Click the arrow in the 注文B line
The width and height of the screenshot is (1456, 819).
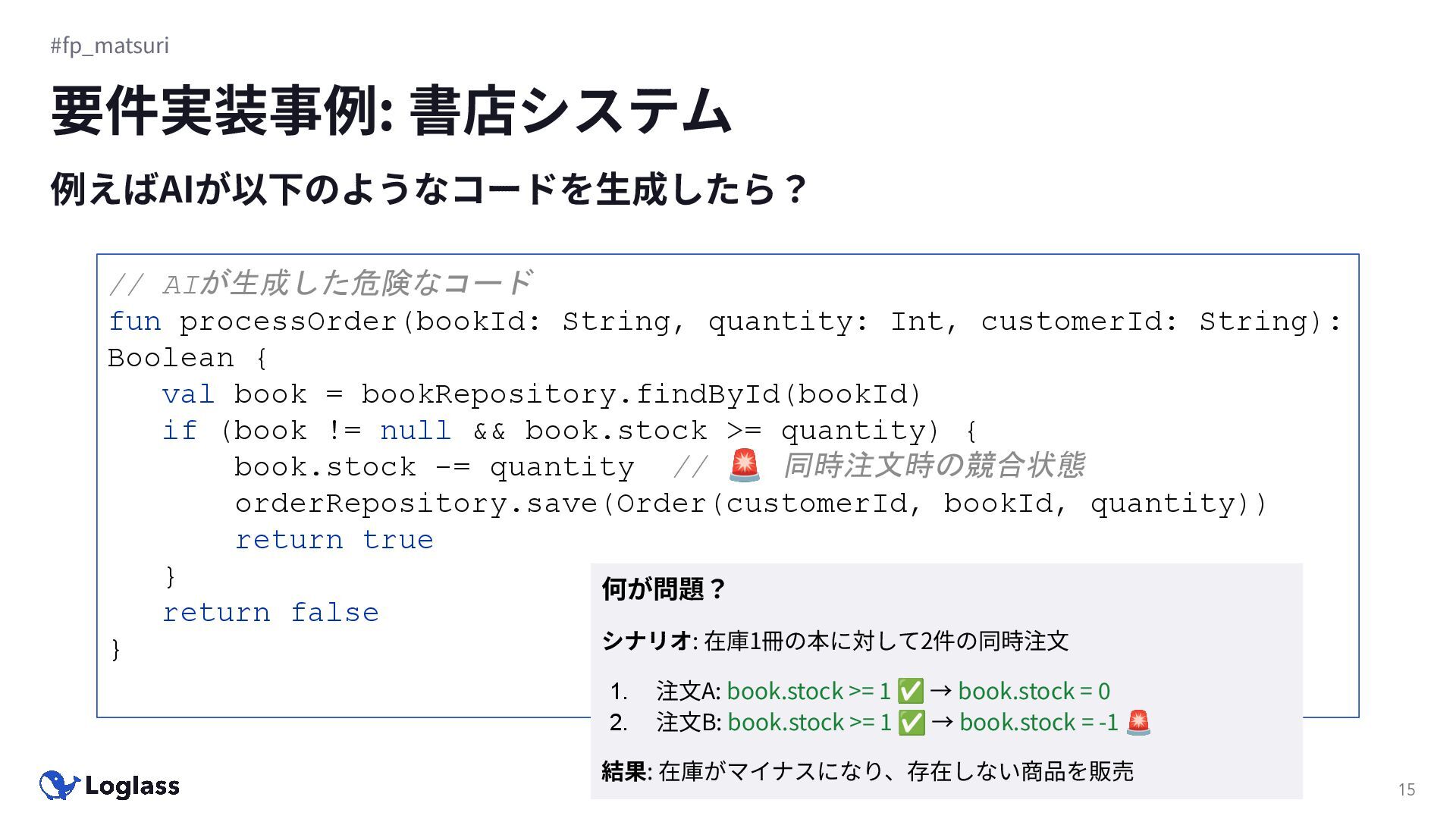(941, 722)
